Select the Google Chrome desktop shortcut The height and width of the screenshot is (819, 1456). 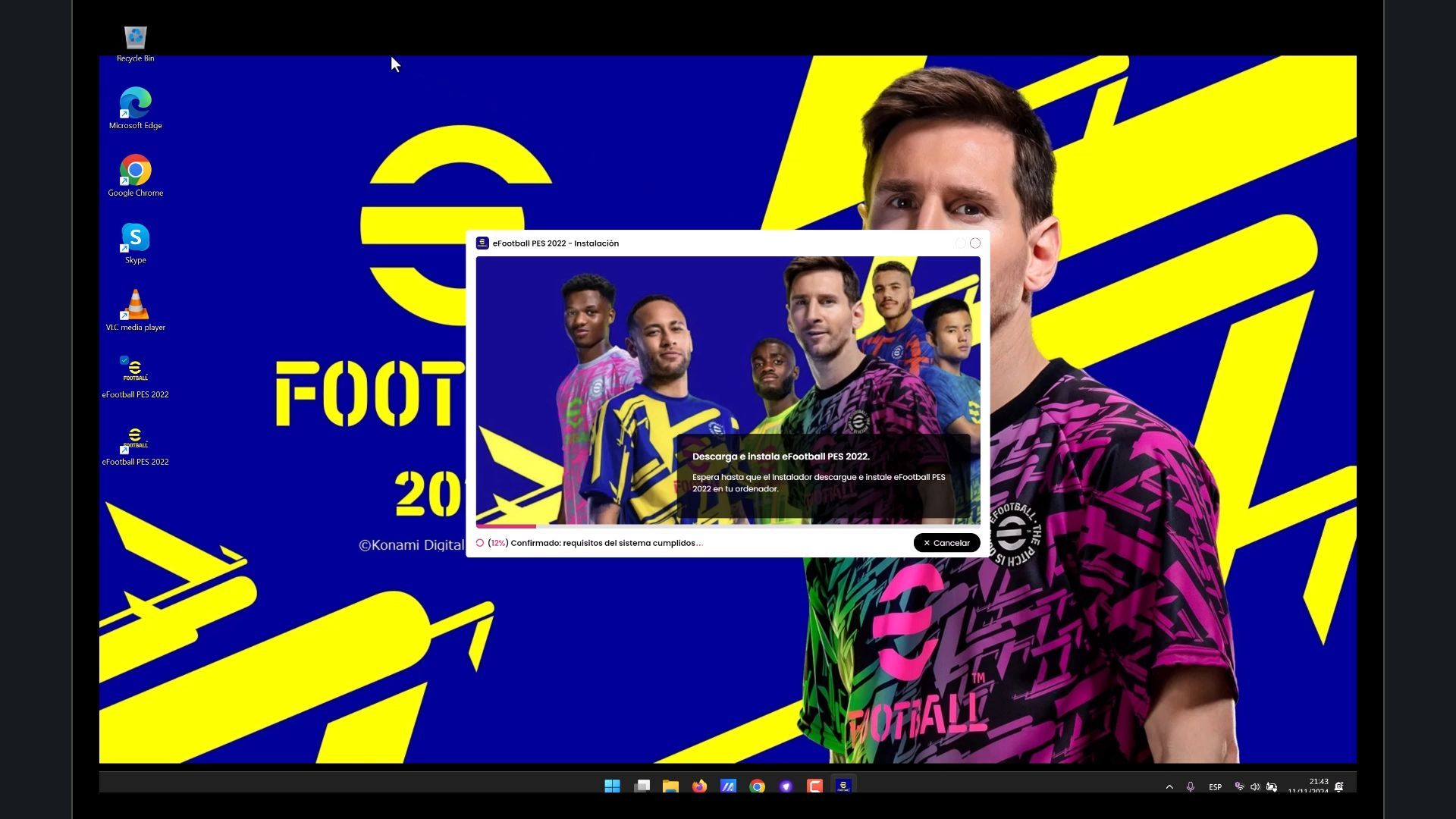click(136, 176)
